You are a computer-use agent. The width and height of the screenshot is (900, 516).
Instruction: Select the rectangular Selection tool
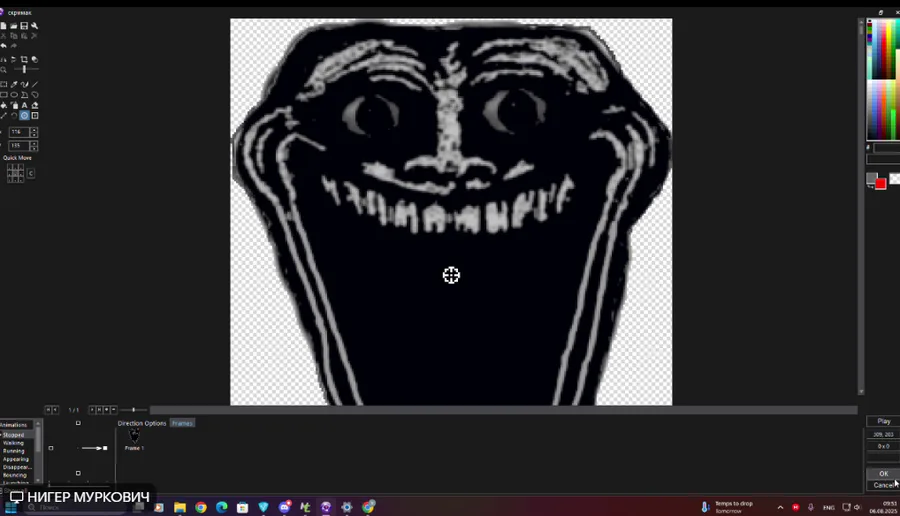click(3, 84)
